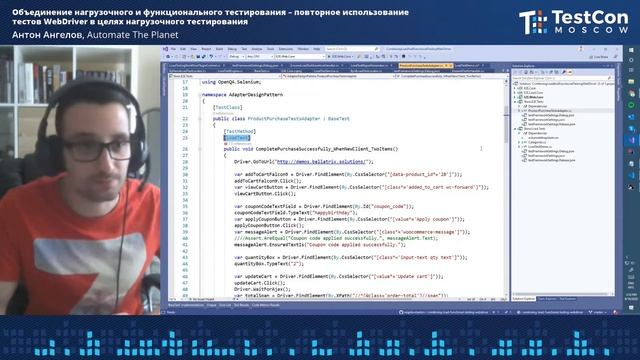Viewport: 640px width, 360px height.
Task: Click the Navigate Backward toolbar icon
Action: (168, 57)
